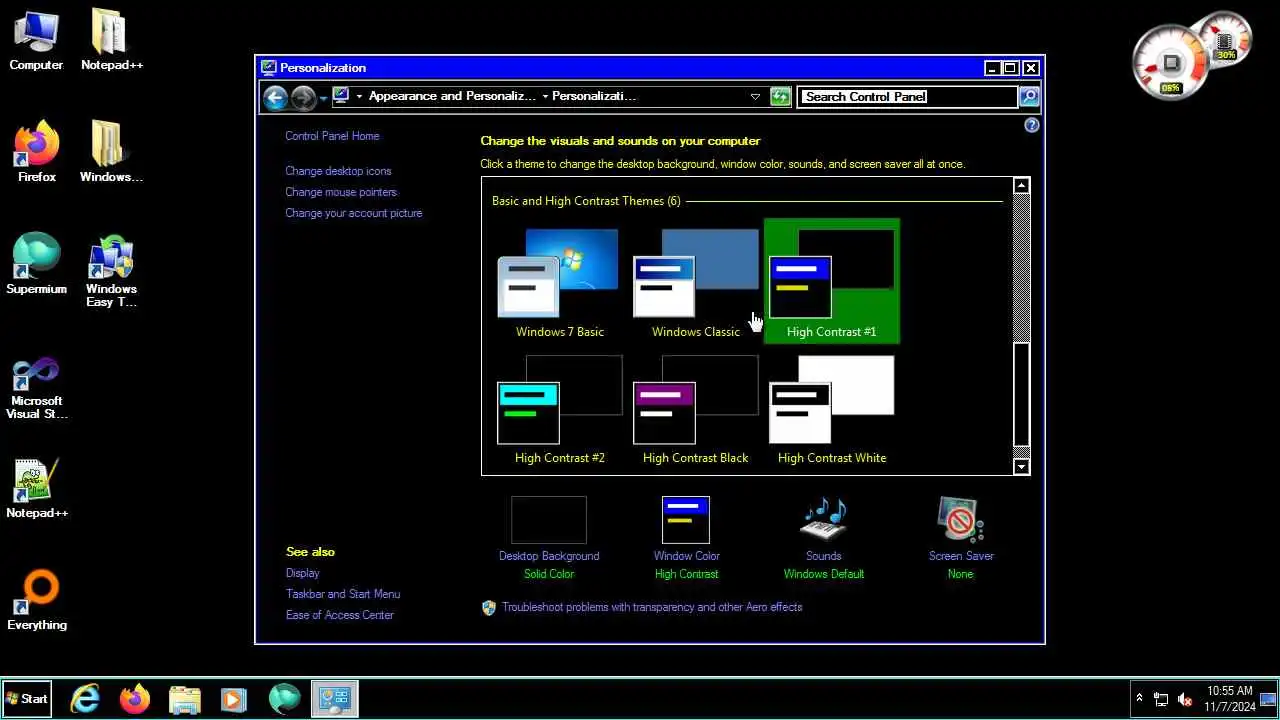
Task: Open Ease of Access Center link
Action: click(340, 615)
